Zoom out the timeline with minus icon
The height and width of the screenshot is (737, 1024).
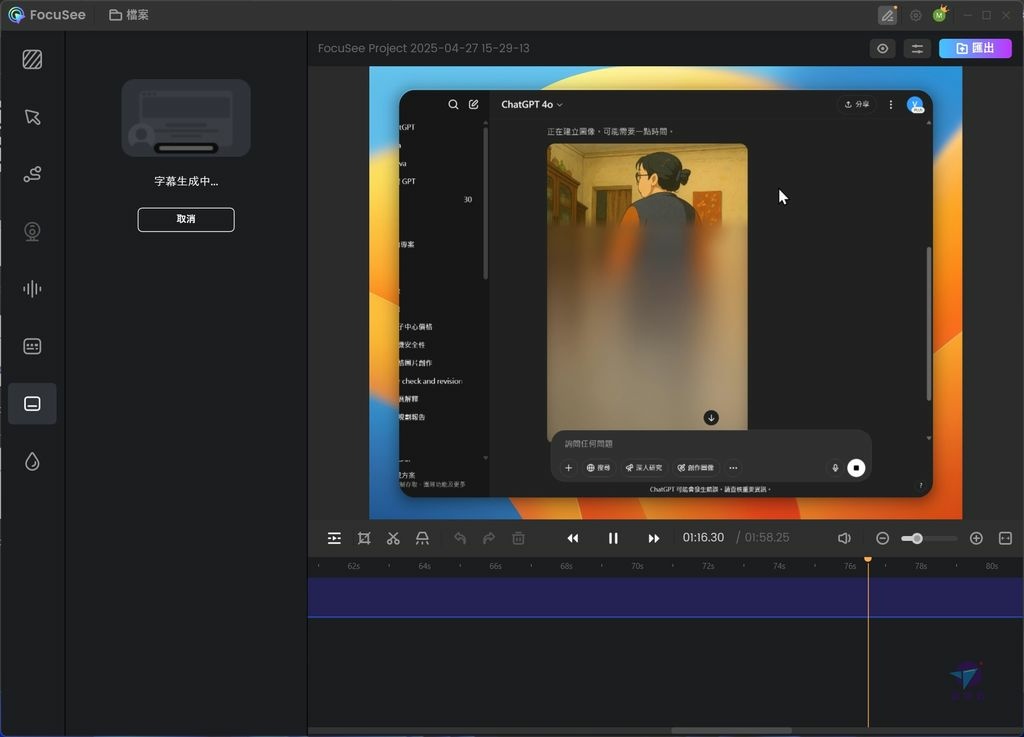click(882, 538)
